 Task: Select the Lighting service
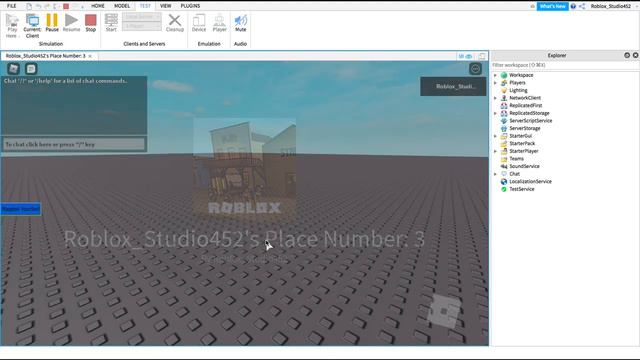pyautogui.click(x=518, y=90)
